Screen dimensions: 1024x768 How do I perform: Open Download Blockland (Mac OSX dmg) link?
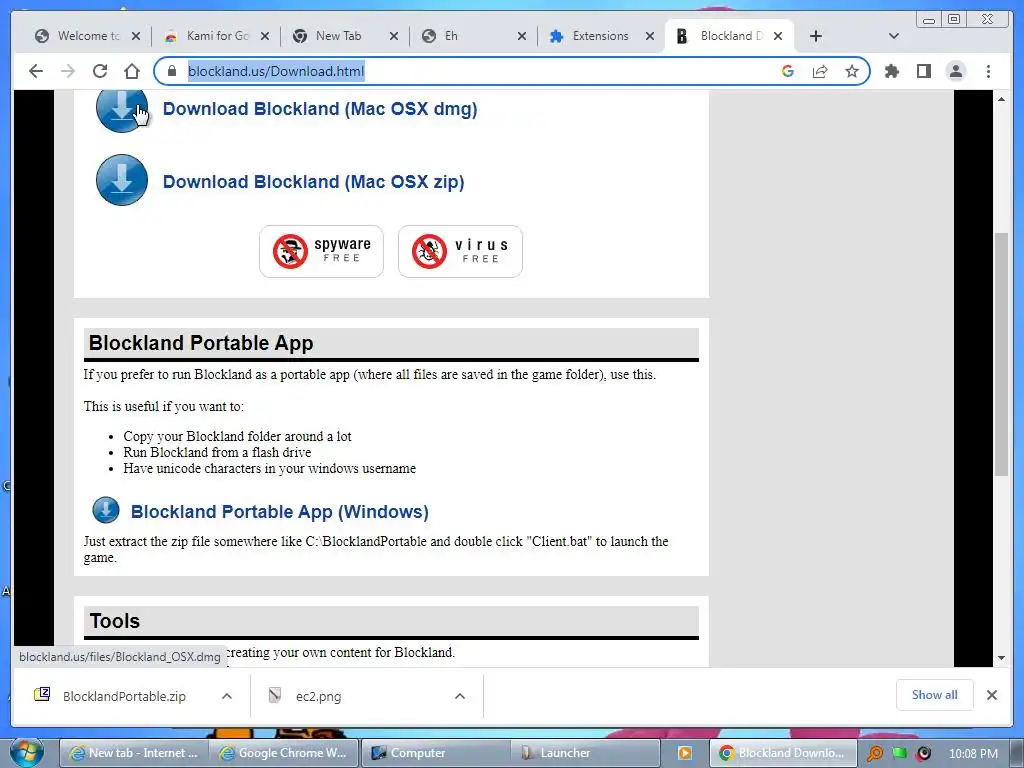[x=320, y=108]
